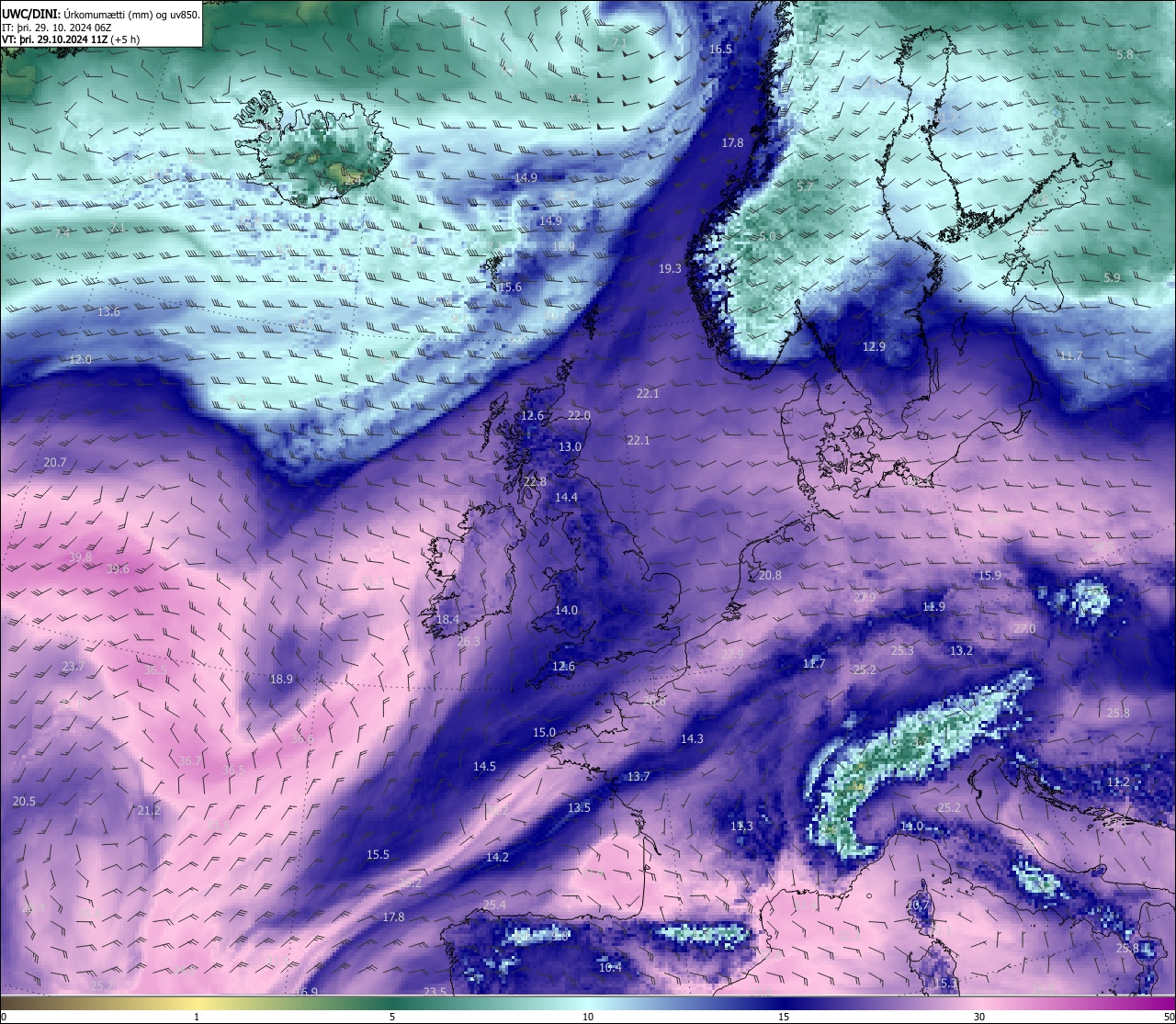The width and height of the screenshot is (1176, 1024).
Task: Click the map value 15.0
Action: (544, 733)
